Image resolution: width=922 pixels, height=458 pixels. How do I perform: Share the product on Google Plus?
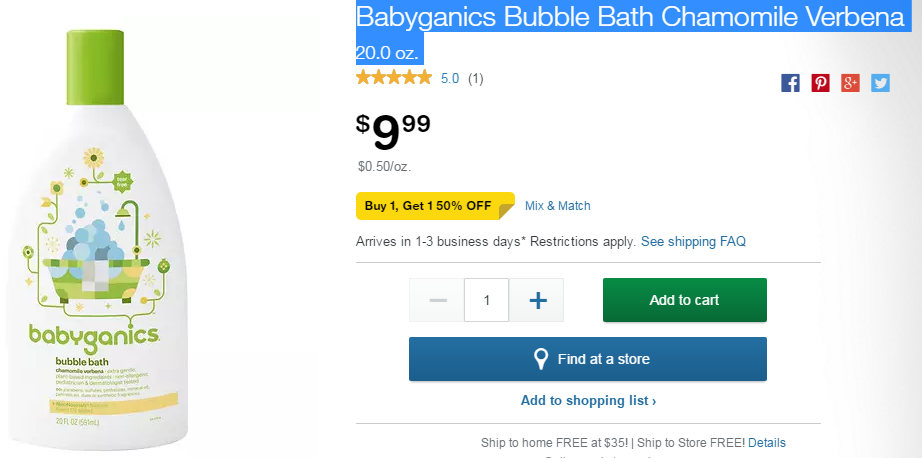[x=850, y=83]
